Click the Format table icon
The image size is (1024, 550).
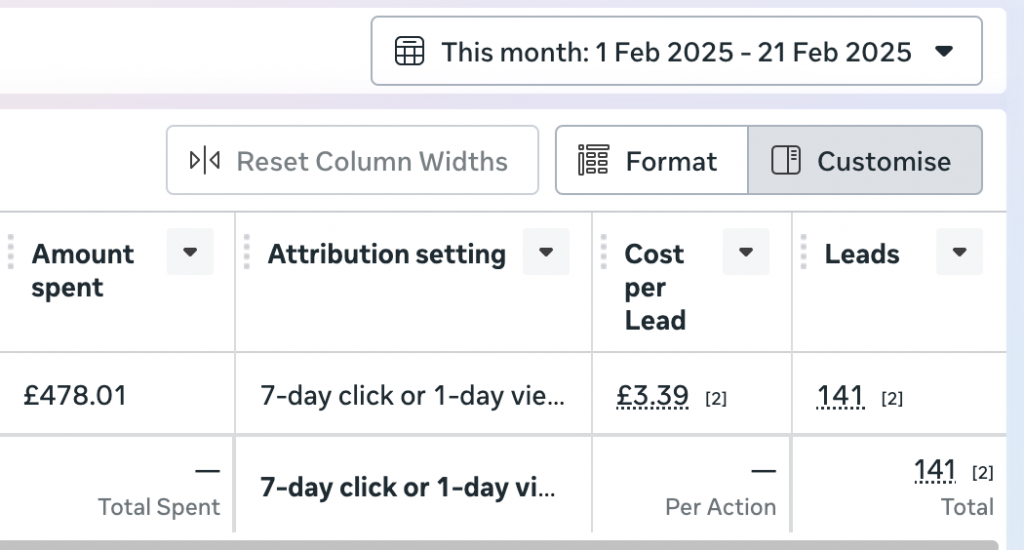pos(594,160)
